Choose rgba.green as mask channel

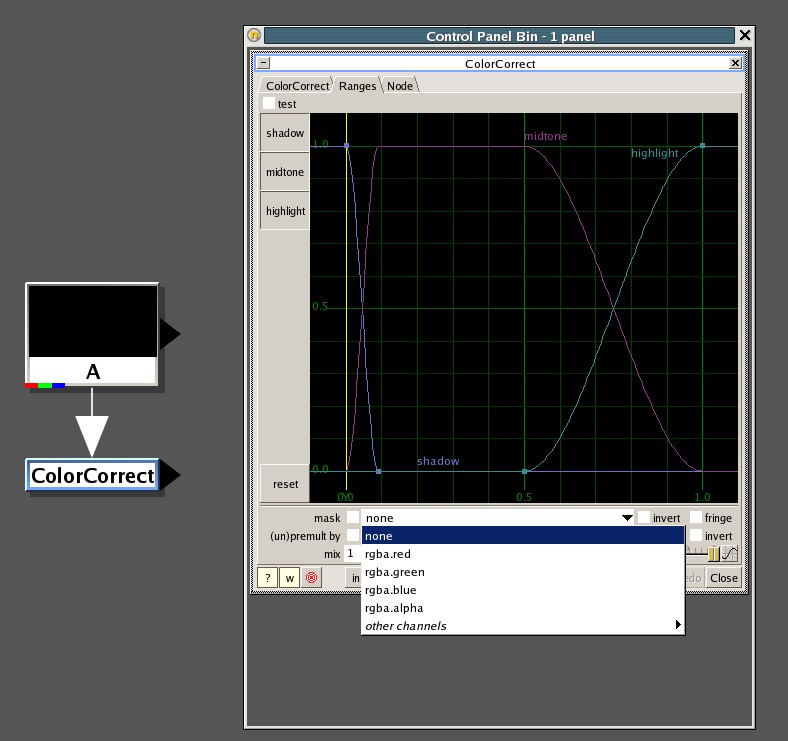523,572
